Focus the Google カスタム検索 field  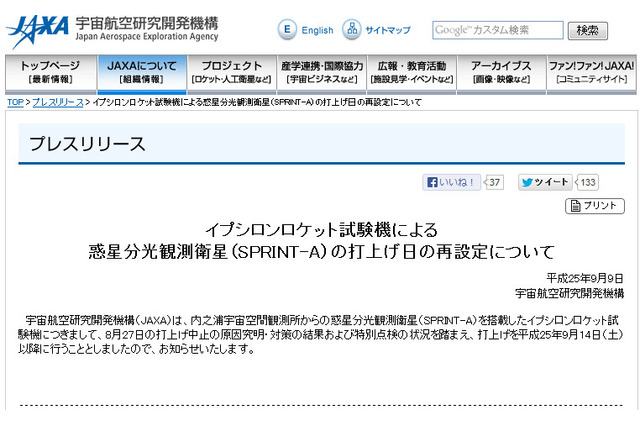click(x=498, y=30)
